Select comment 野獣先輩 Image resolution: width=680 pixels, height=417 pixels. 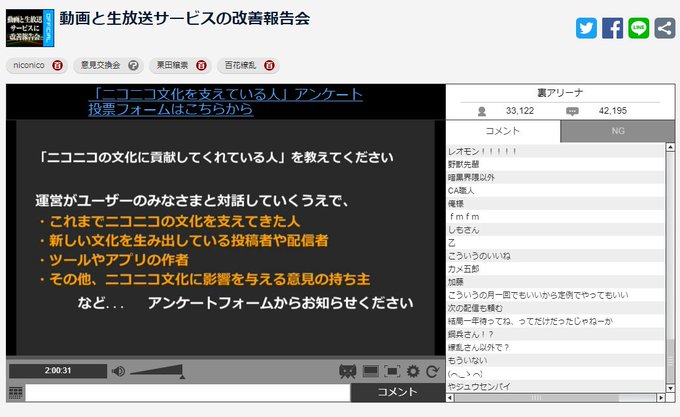(555, 164)
